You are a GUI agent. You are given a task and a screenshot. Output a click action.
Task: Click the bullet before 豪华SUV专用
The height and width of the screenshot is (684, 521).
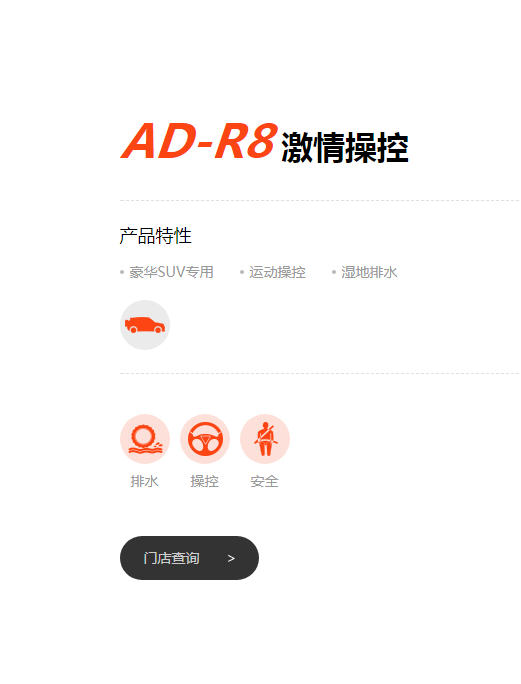click(122, 273)
